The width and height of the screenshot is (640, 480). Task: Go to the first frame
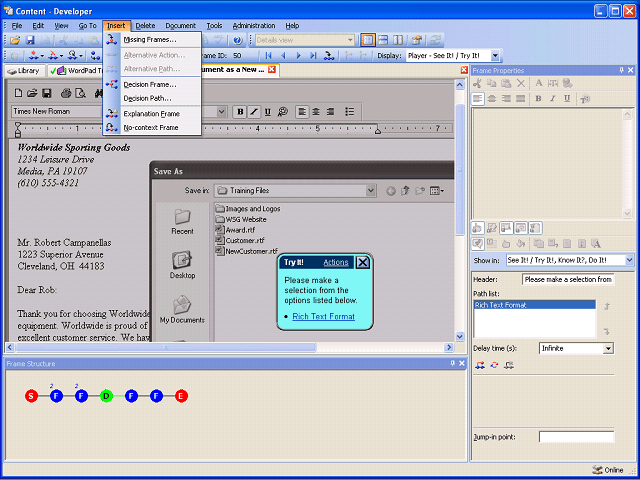point(268,56)
